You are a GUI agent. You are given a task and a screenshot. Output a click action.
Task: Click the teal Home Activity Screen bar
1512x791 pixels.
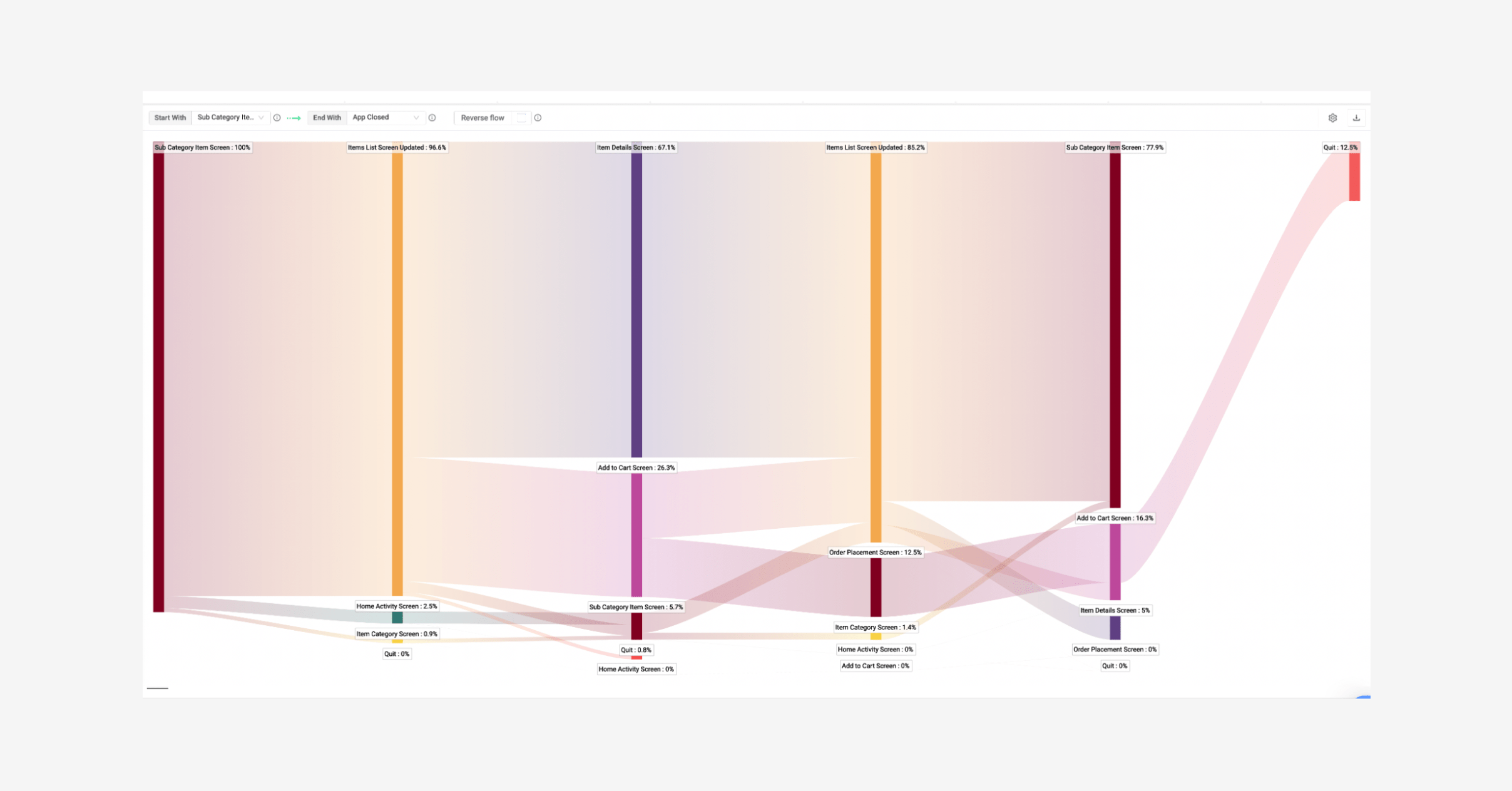(x=397, y=618)
